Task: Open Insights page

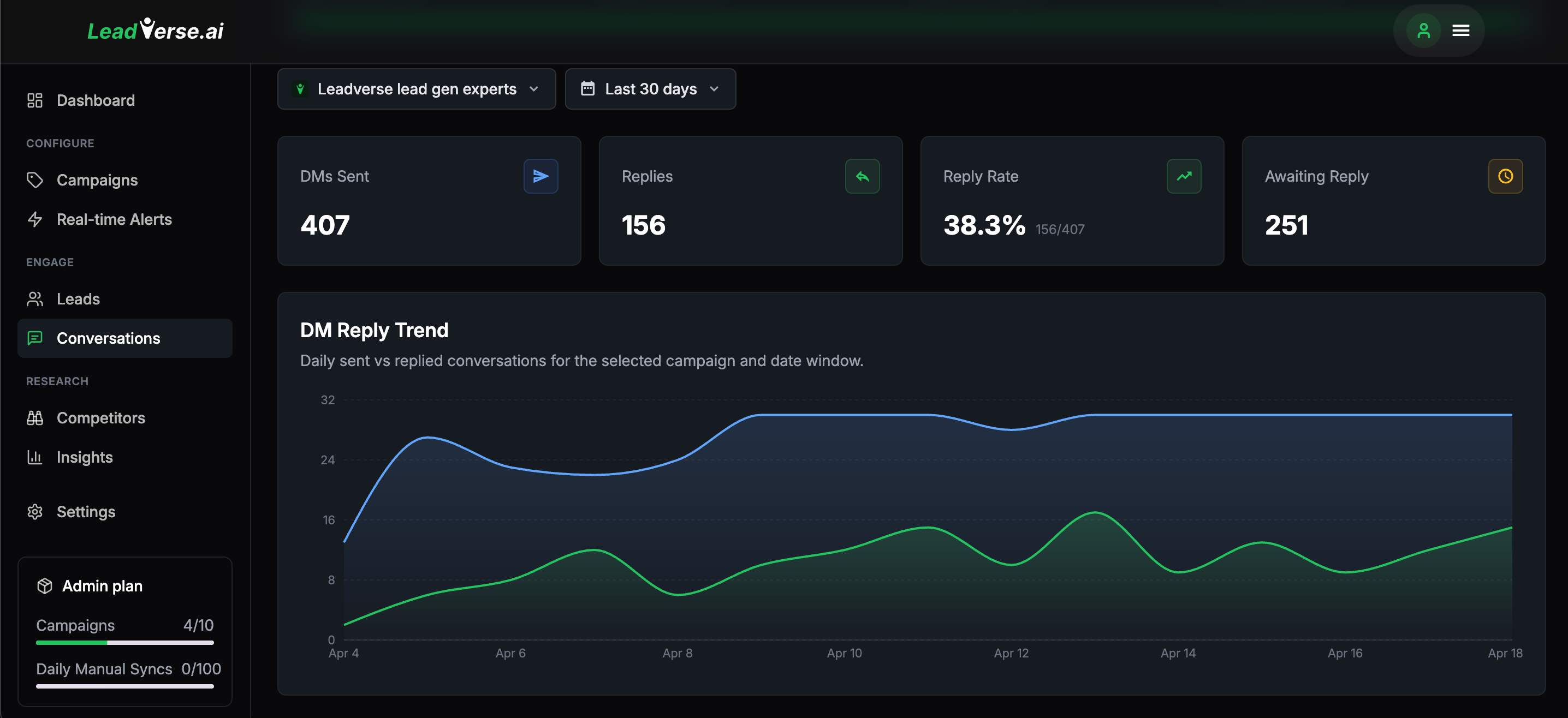Action: point(85,457)
